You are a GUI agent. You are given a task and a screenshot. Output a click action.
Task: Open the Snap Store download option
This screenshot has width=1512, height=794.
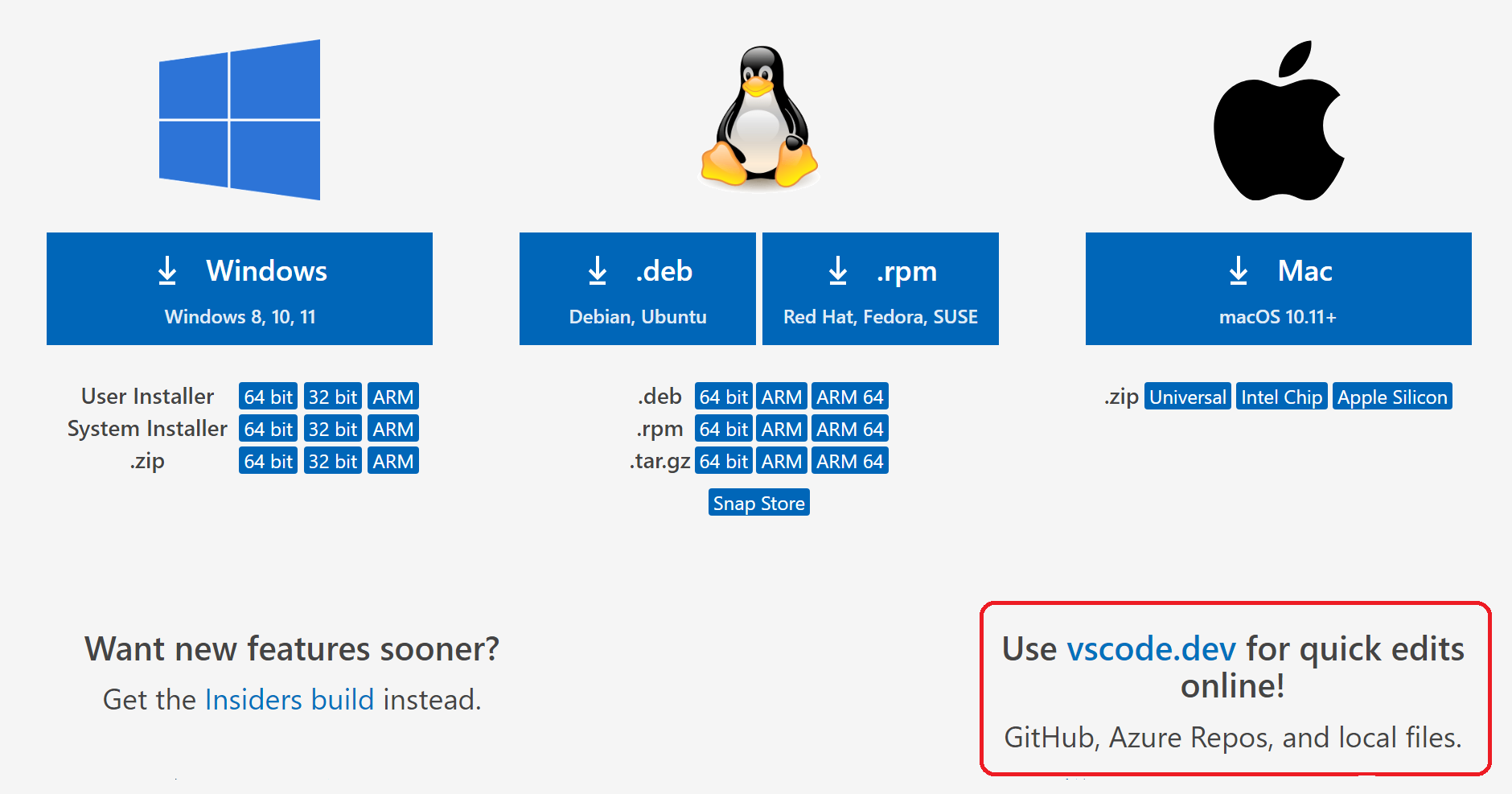[x=758, y=502]
